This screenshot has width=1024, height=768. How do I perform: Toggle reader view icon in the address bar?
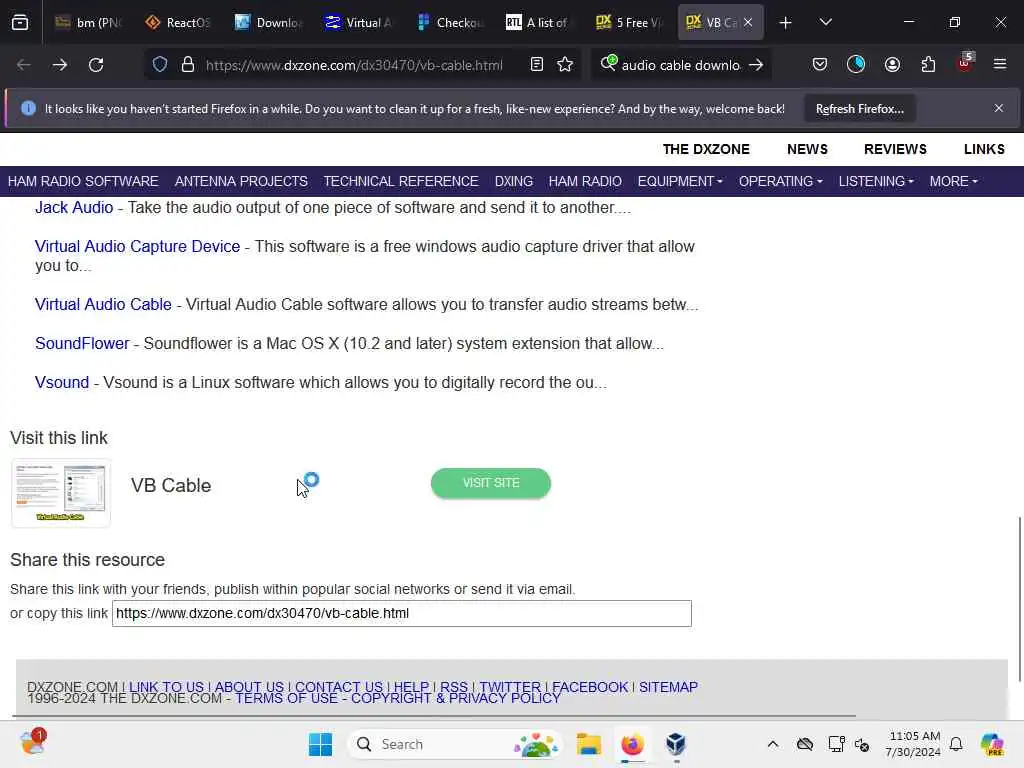(537, 64)
